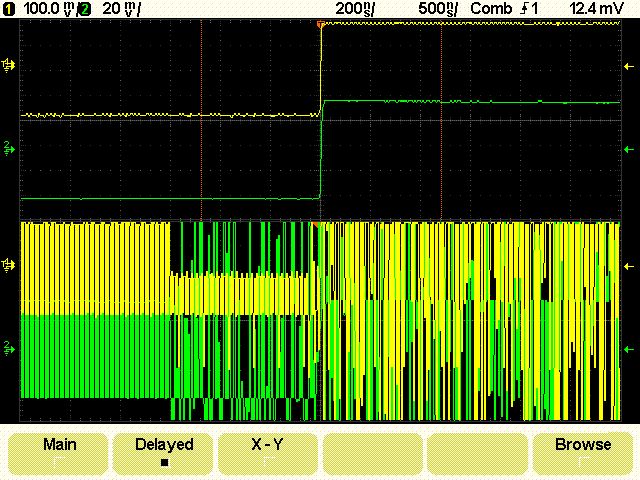
Task: Click green right-edge arrow in upper window
Action: point(629,150)
